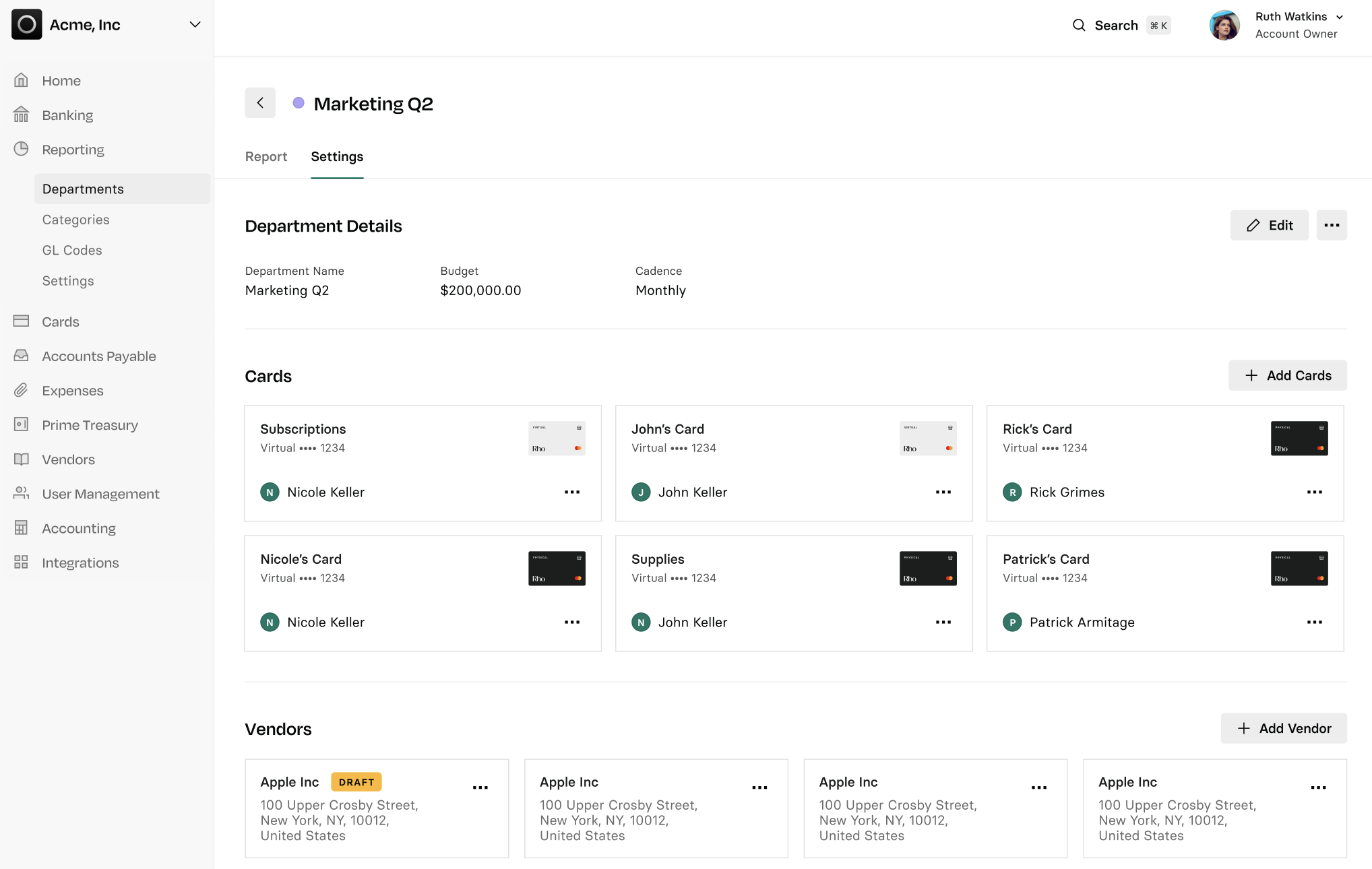Open Integrations grid icon
Image resolution: width=1372 pixels, height=869 pixels.
(x=21, y=562)
